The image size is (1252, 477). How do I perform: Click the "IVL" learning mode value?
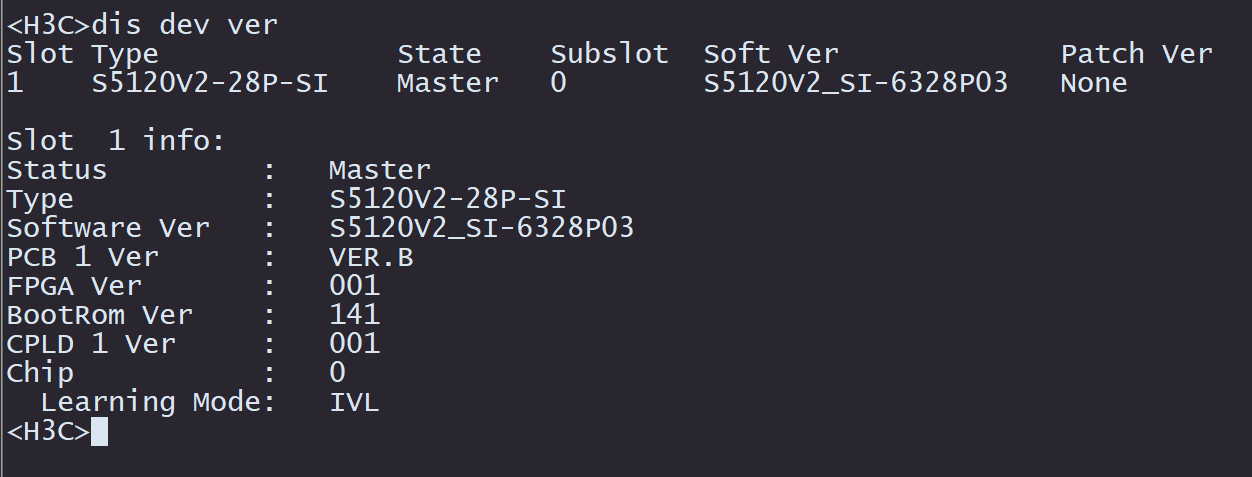tap(355, 402)
